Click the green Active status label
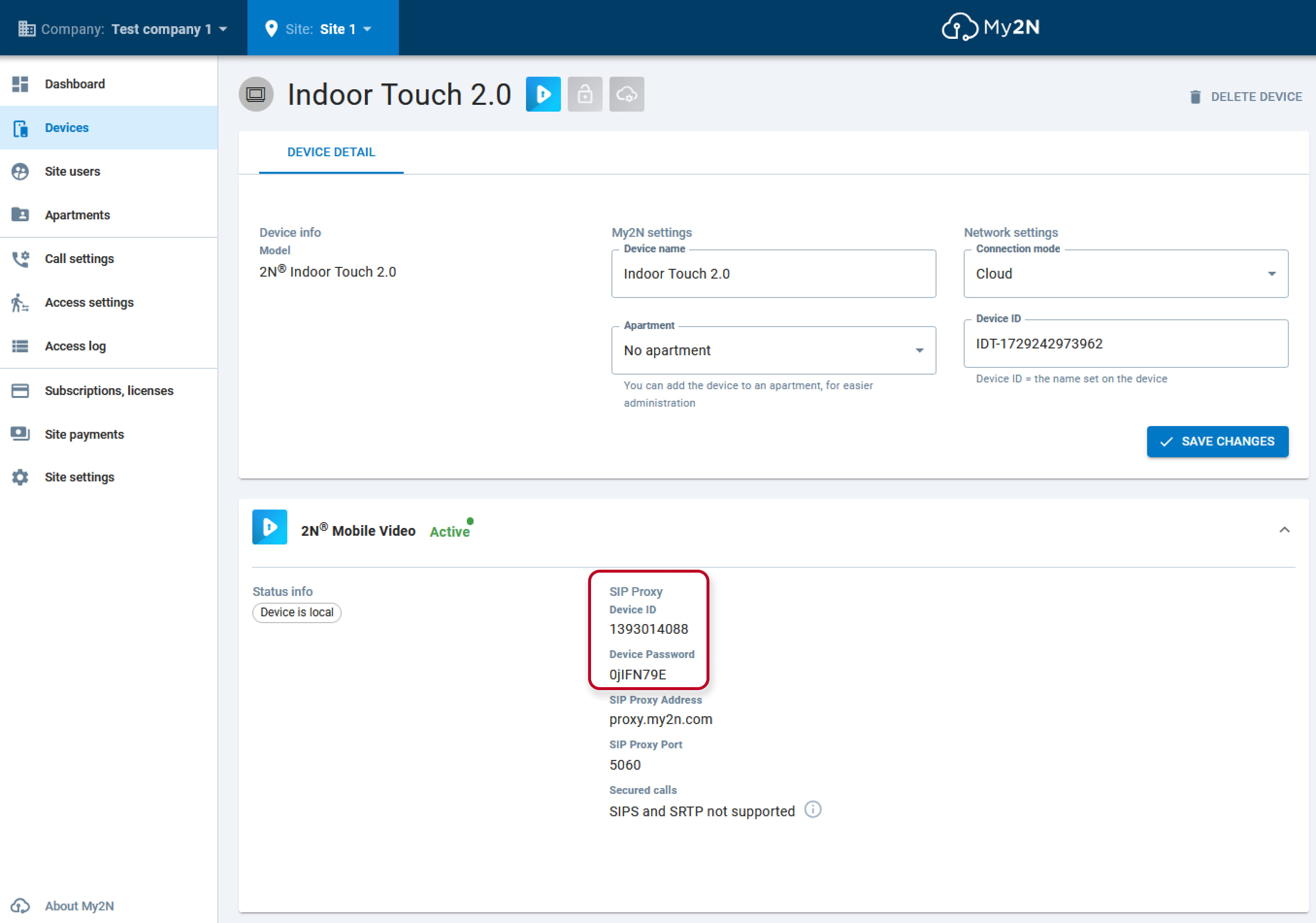The height and width of the screenshot is (923, 1316). 450,531
